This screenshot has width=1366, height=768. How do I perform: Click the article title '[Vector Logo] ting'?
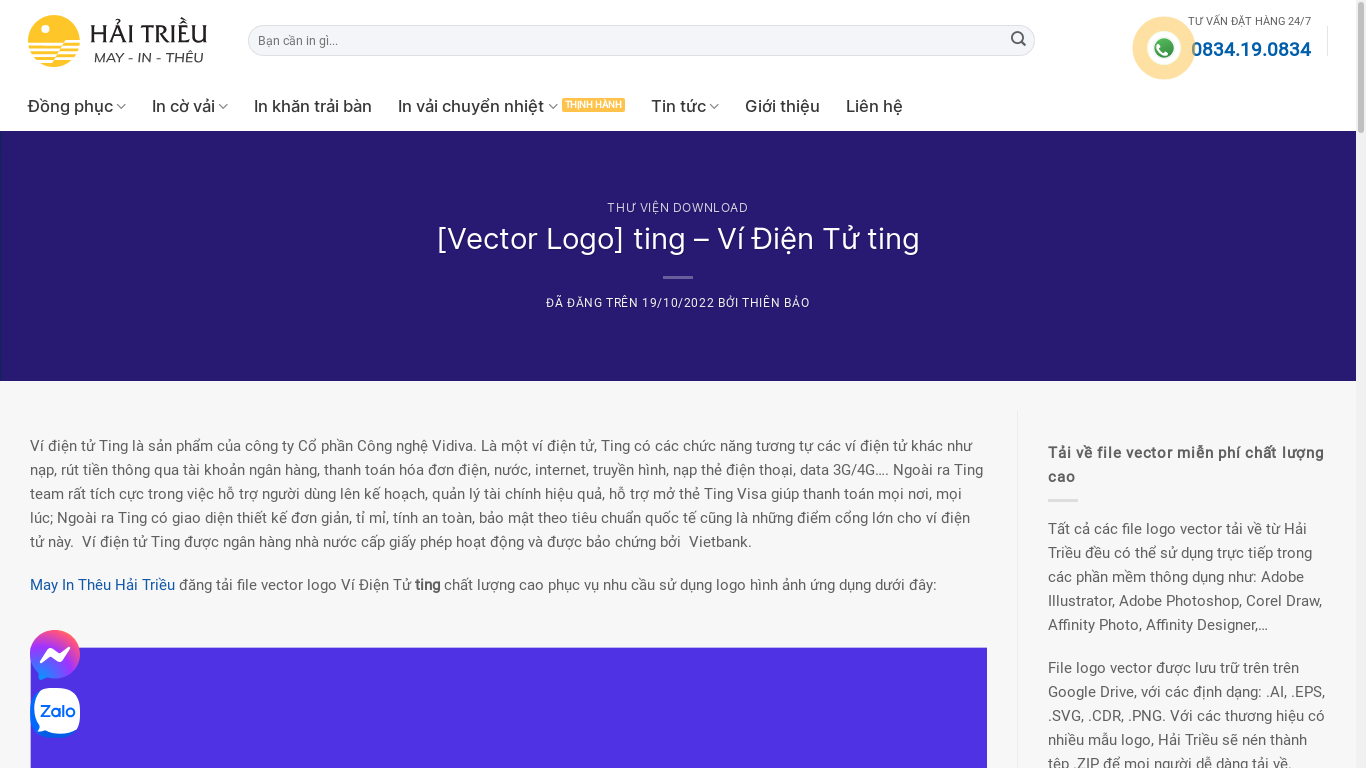tap(678, 239)
